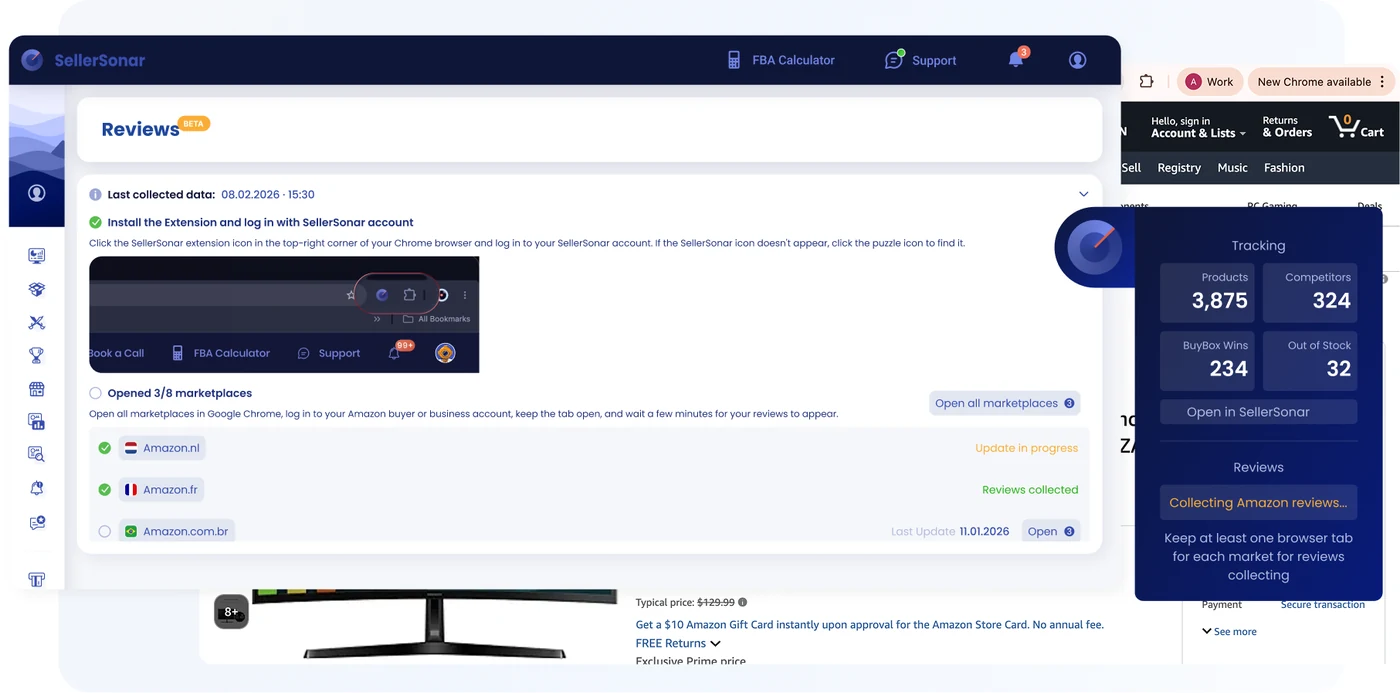Open listing analytics chart icon in sidebar

37,421
